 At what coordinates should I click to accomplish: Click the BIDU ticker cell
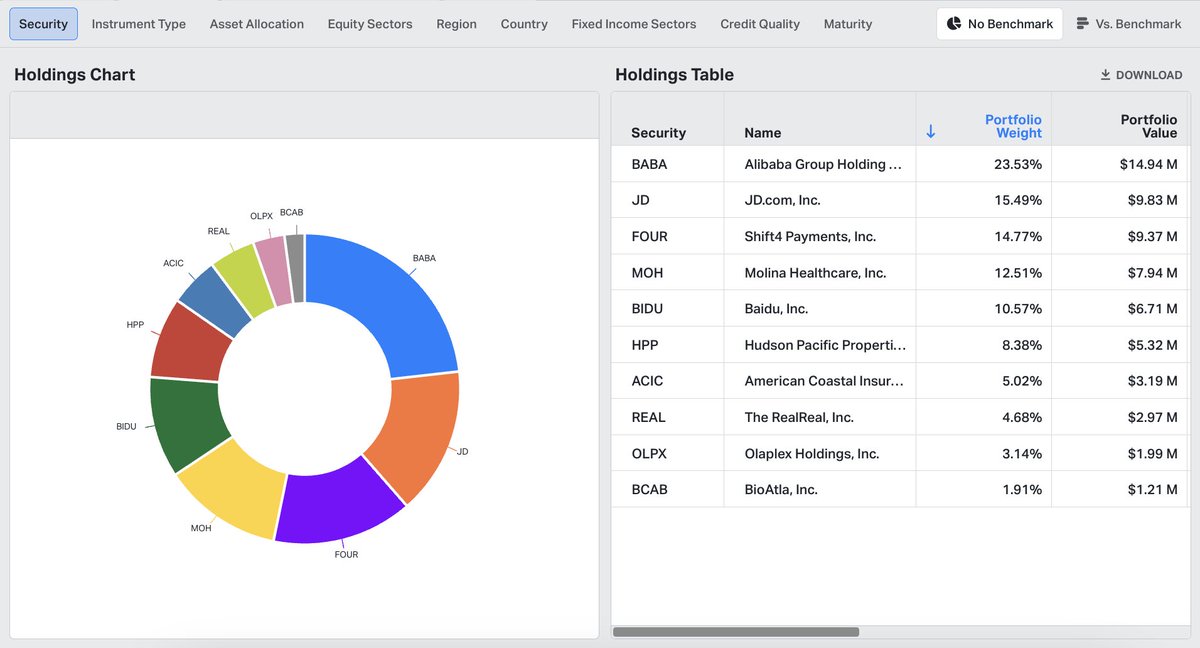pyautogui.click(x=667, y=308)
